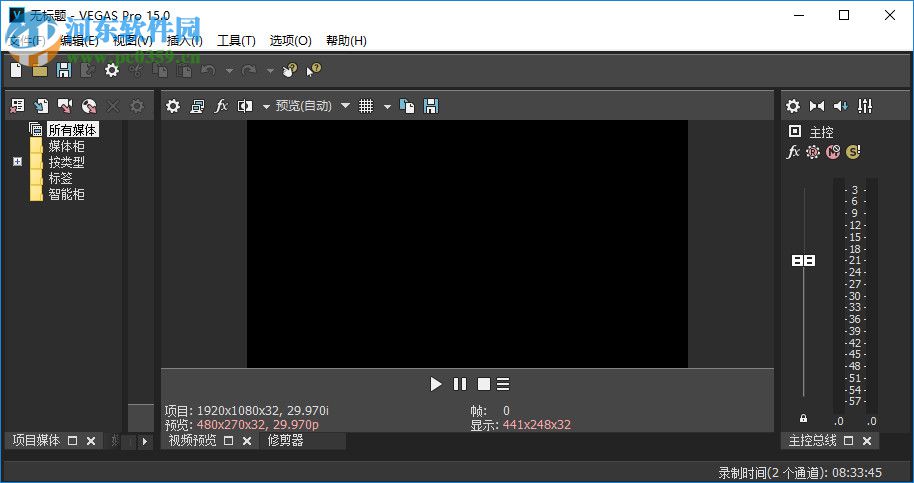Open the Video Output FX icon in preview
Screen dimensions: 914x483
pos(221,106)
